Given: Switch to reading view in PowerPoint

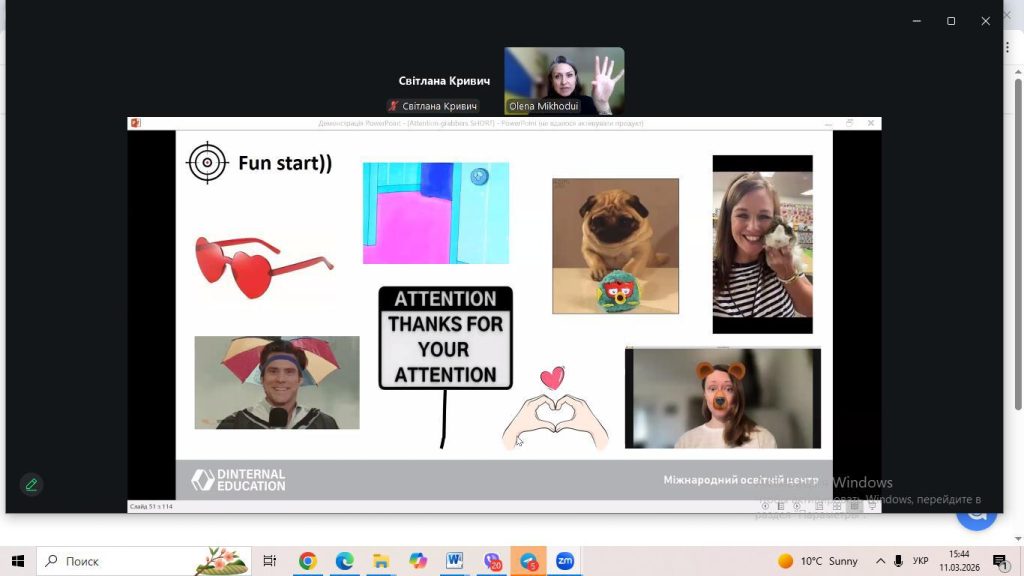Looking at the screenshot, I should click(x=854, y=507).
